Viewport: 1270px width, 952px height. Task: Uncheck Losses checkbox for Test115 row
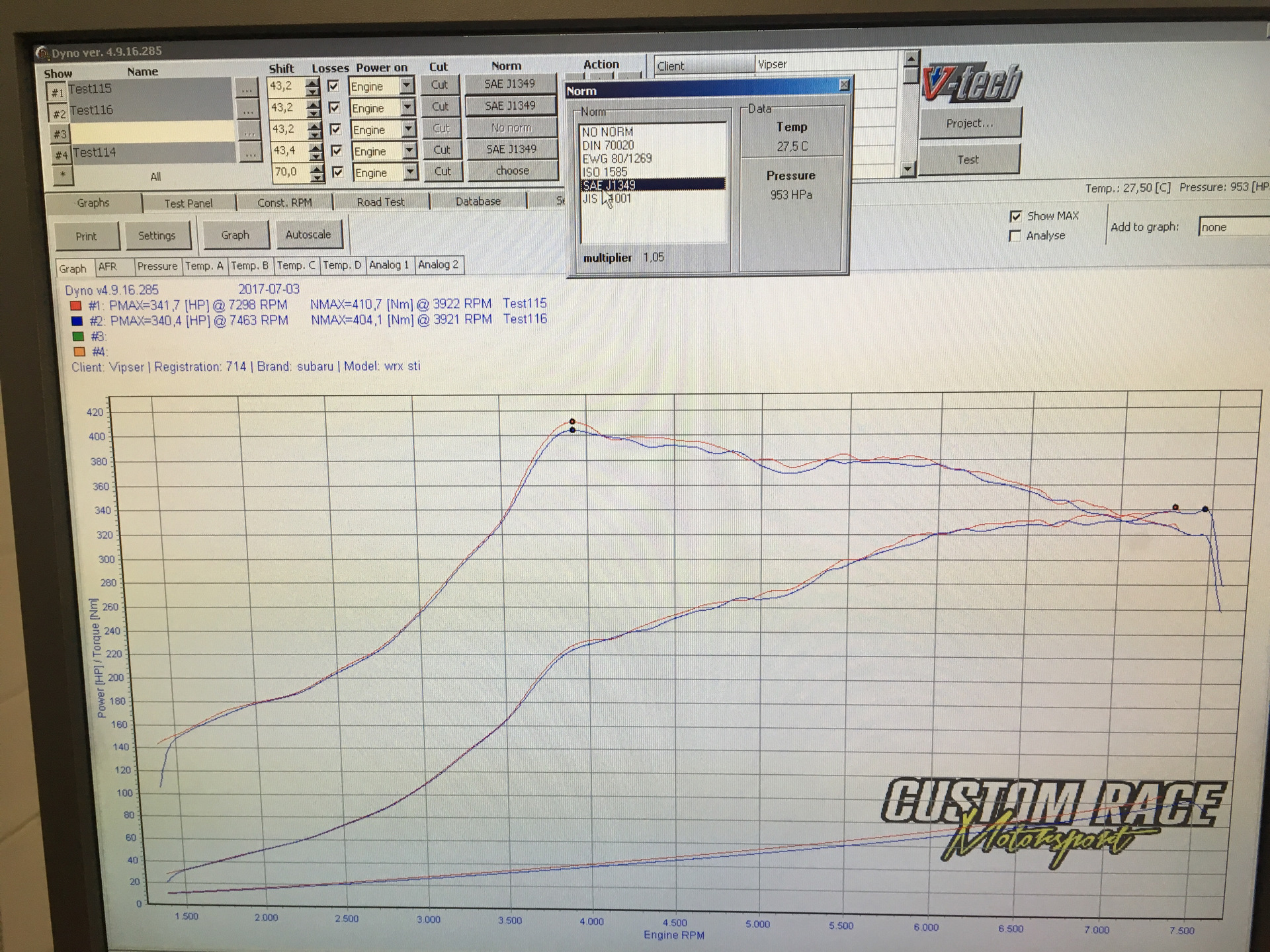[x=333, y=86]
